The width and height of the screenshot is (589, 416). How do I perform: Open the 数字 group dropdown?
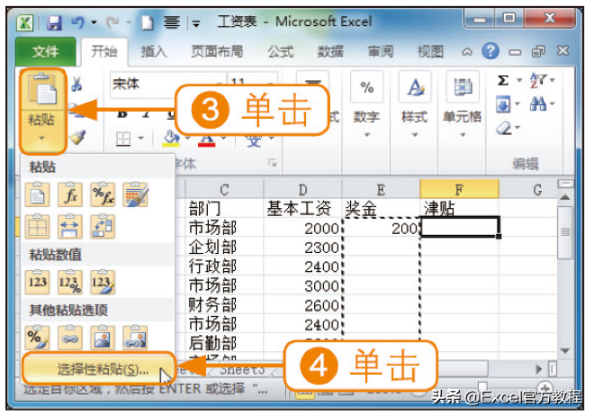pyautogui.click(x=367, y=134)
